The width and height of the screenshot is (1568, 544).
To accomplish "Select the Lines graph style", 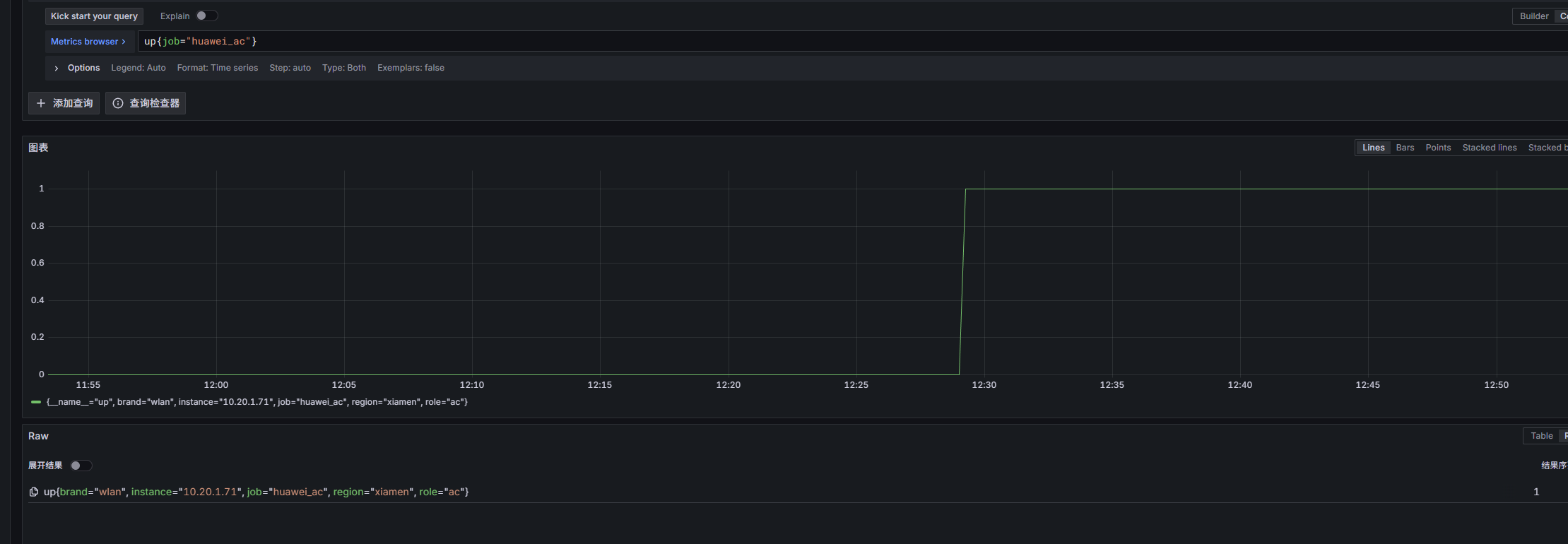I will pyautogui.click(x=1373, y=148).
